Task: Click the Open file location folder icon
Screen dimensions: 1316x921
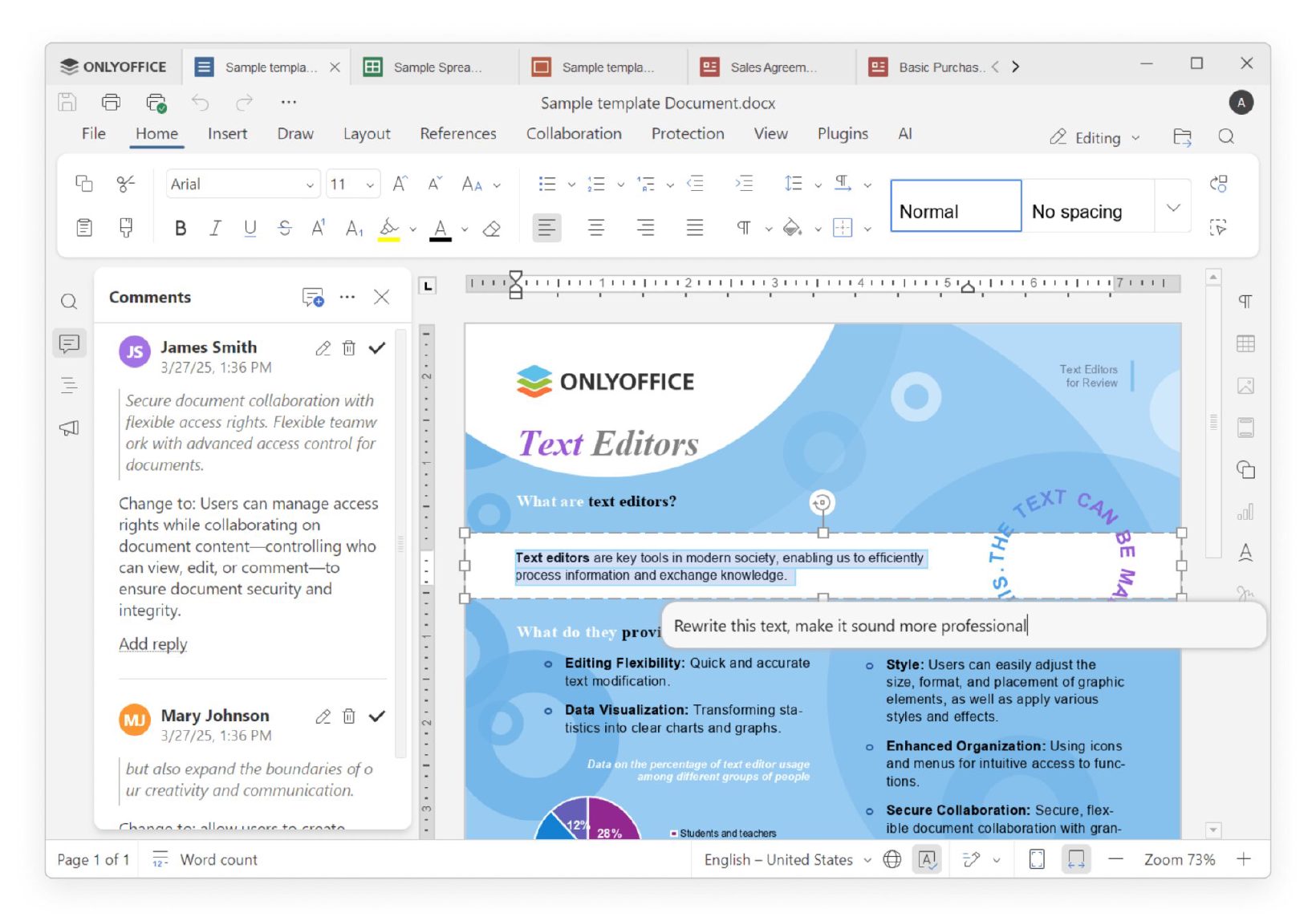Action: click(x=1183, y=137)
